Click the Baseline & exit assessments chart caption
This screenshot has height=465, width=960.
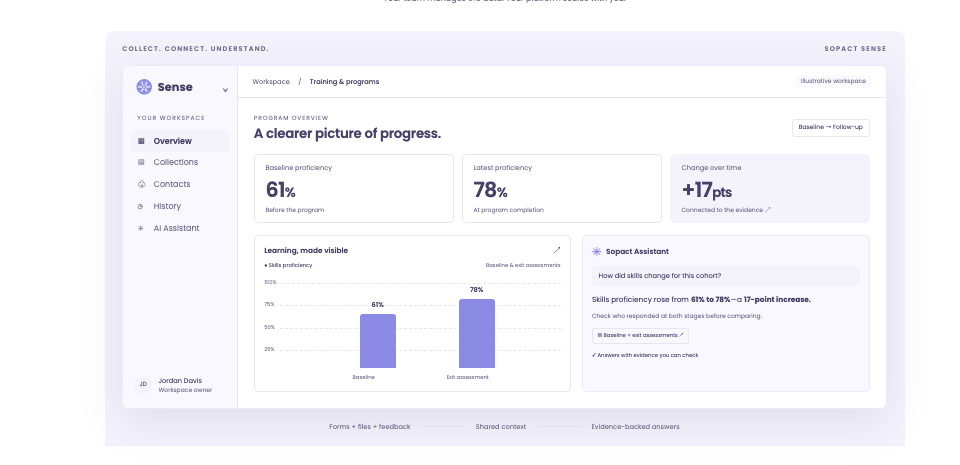523,266
